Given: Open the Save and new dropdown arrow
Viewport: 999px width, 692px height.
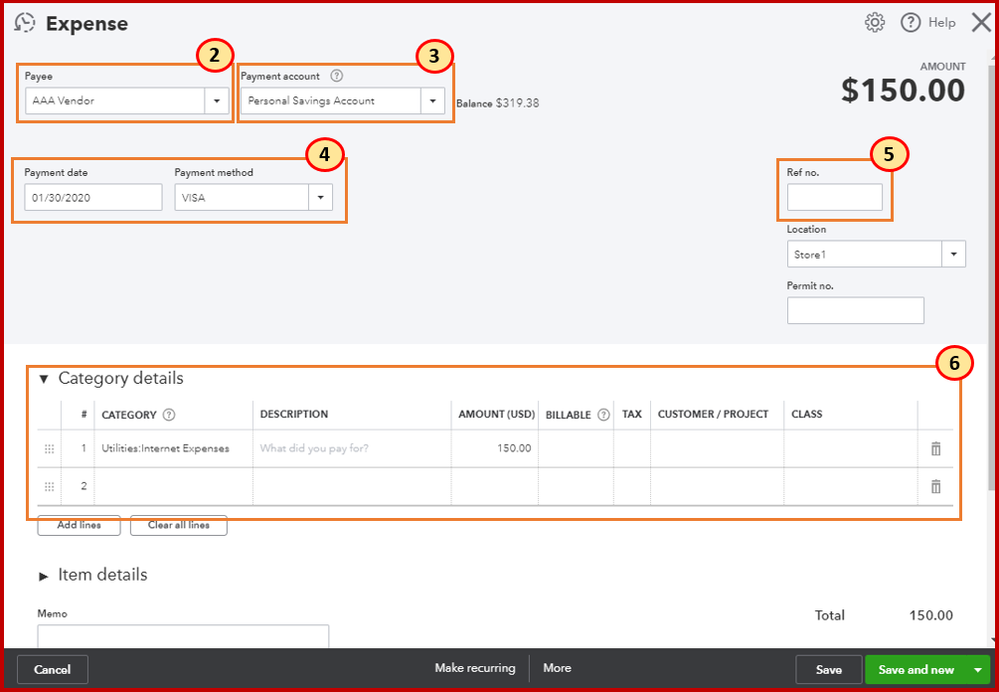Looking at the screenshot, I should (x=978, y=670).
